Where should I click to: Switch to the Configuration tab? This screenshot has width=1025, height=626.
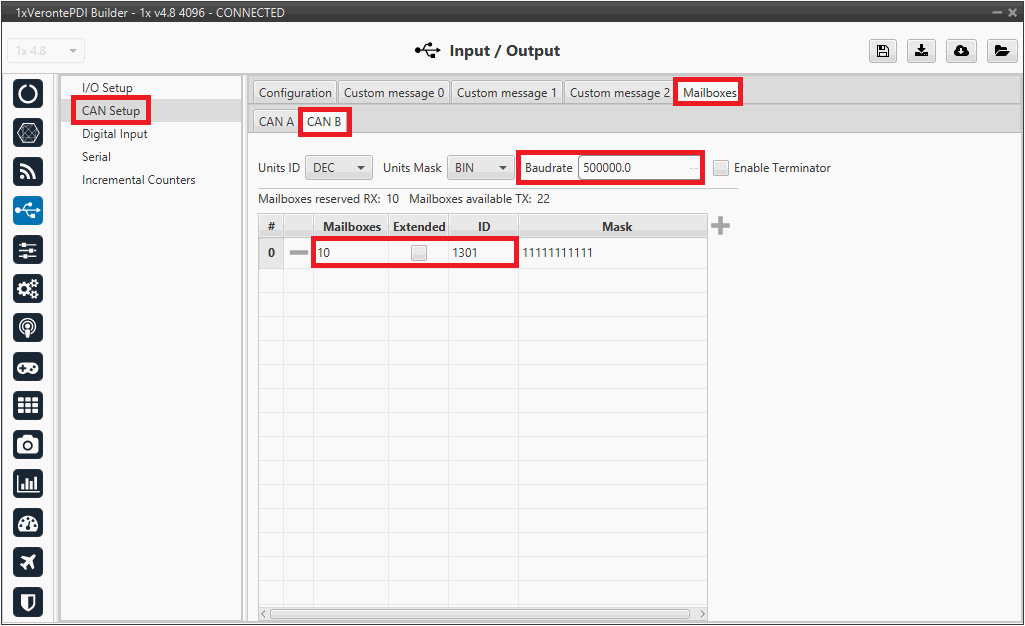(x=295, y=93)
